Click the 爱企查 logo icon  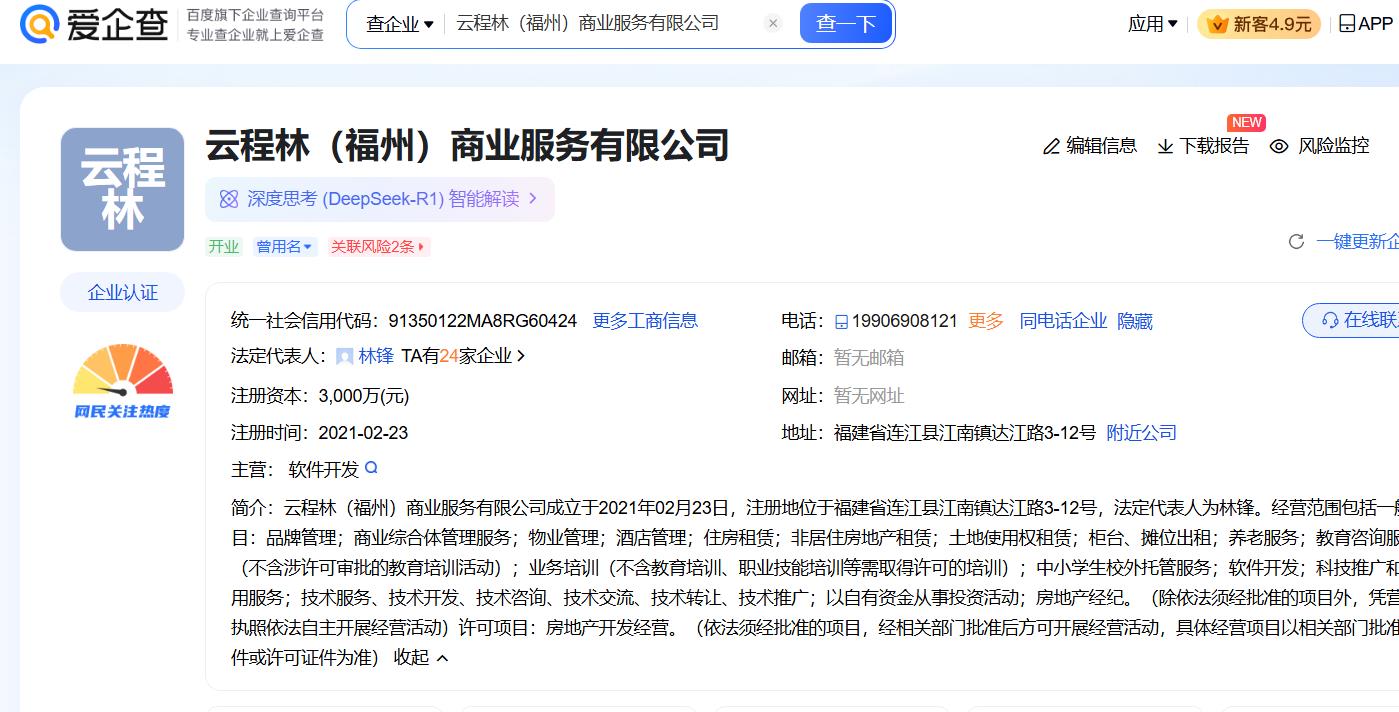click(40, 24)
